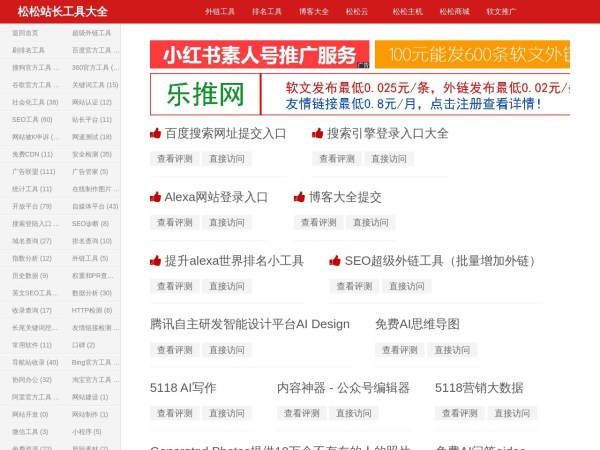Select 社会化工具 (38) sidebar category
This screenshot has width=600, height=450.
35,102
